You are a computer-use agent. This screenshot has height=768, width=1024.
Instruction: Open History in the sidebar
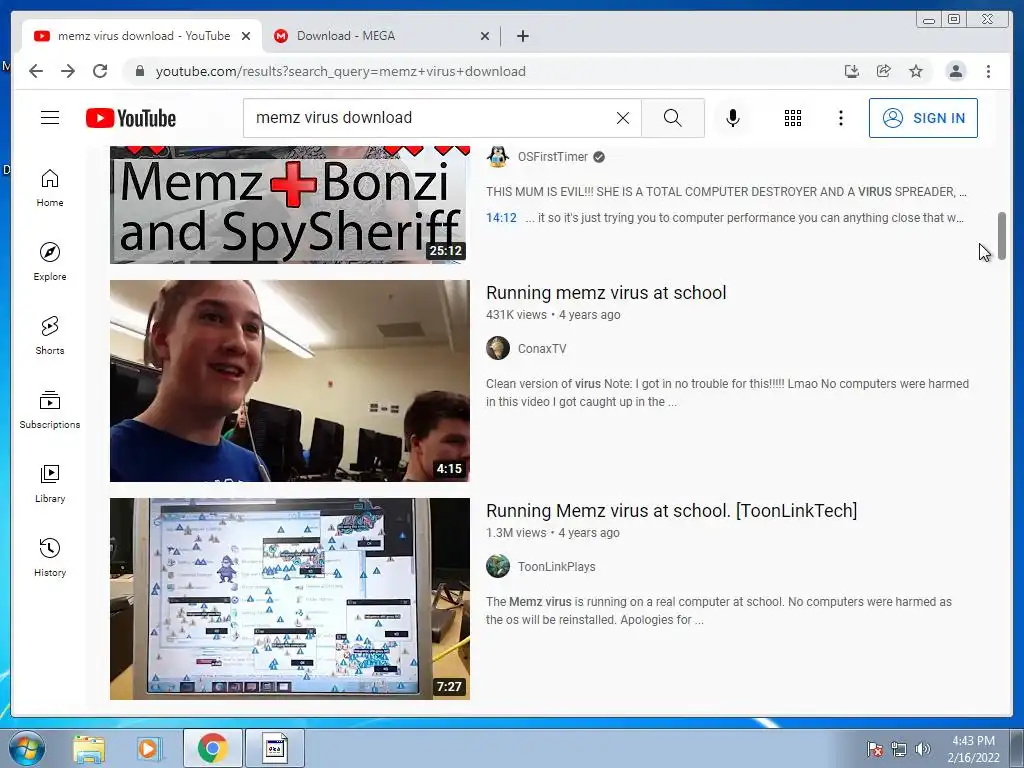50,557
